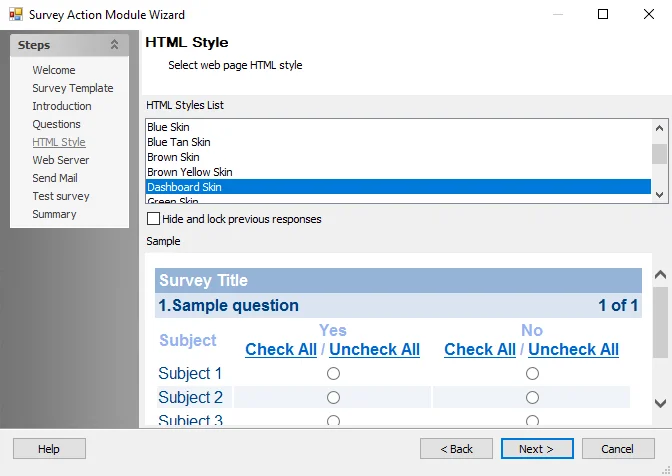This screenshot has width=672, height=476.
Task: Click the Subject 2 row label
Action: tap(190, 397)
